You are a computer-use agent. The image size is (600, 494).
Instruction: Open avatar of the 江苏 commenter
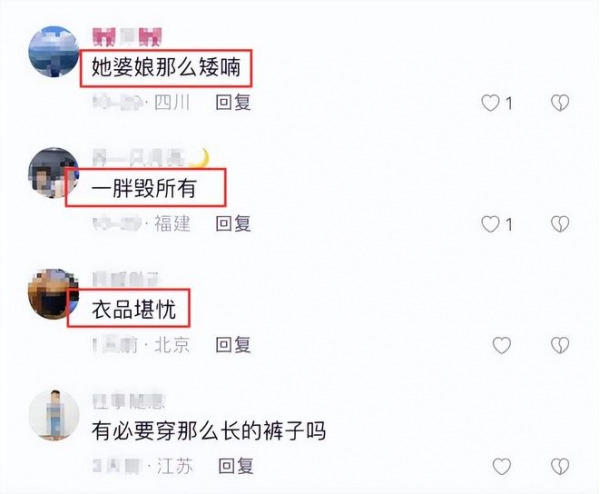[54, 415]
